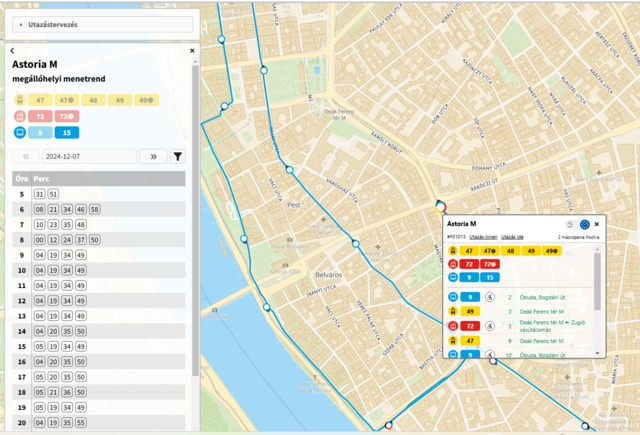Image resolution: width=640 pixels, height=435 pixels.
Task: Open tram 47 departure in 9 minutes
Action: pos(520,341)
